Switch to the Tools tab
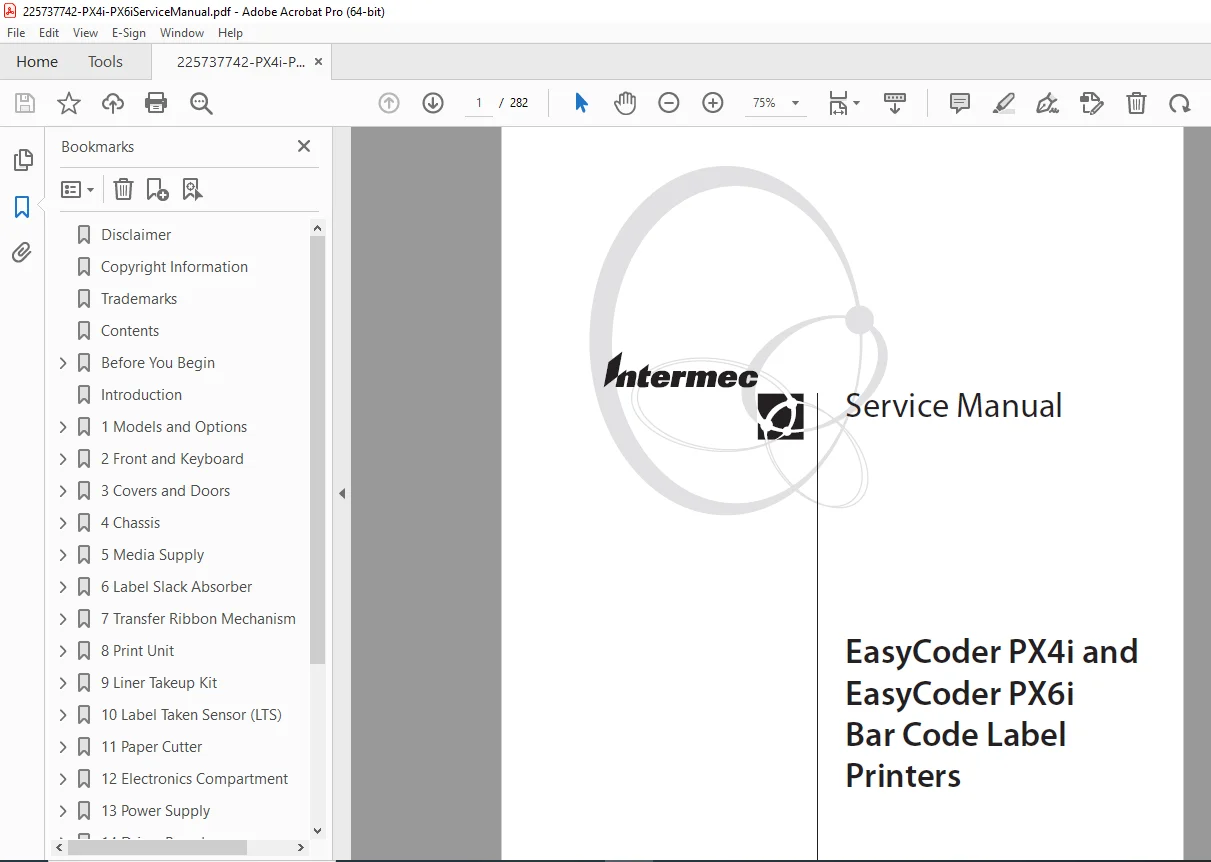 [x=105, y=61]
